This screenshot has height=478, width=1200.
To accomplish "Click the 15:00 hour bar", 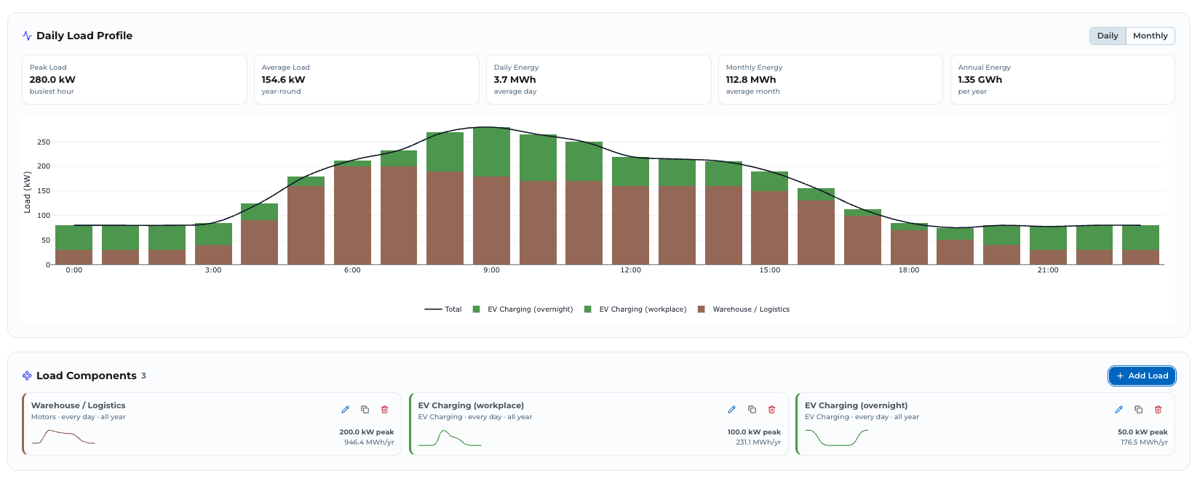I will pyautogui.click(x=770, y=218).
